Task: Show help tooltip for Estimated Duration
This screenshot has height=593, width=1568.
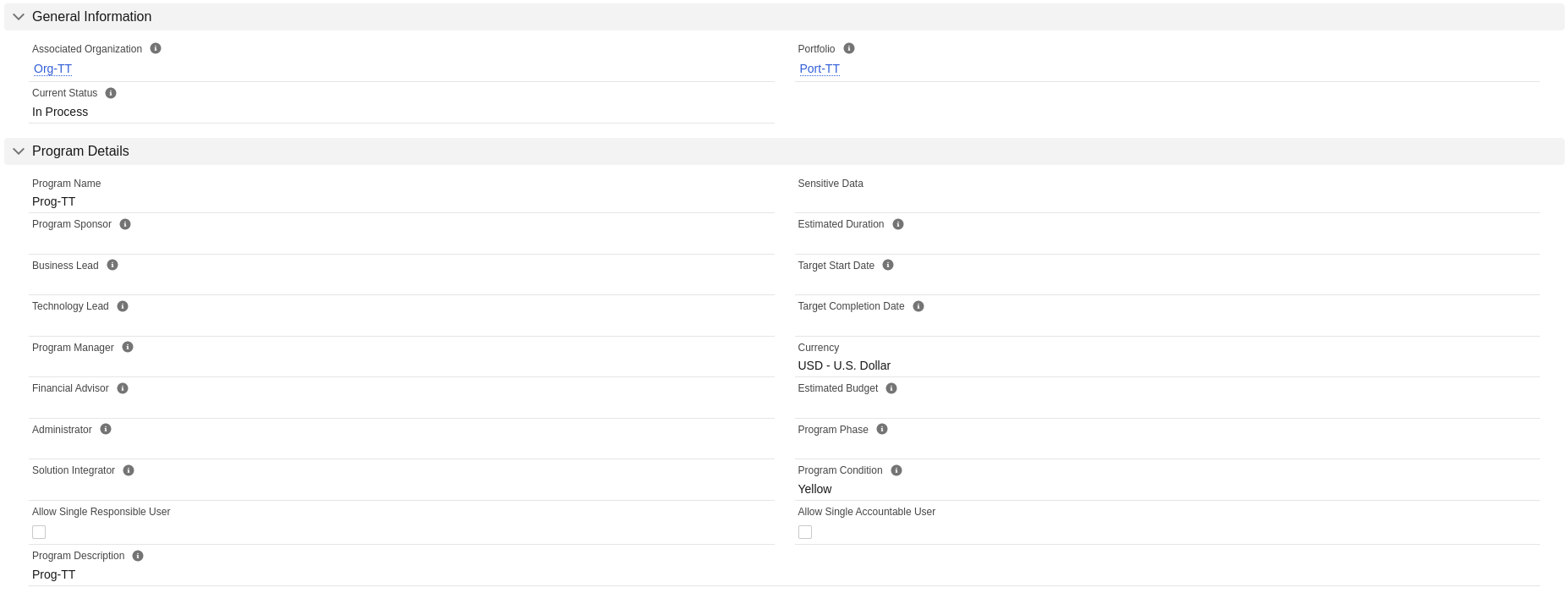Action: [x=898, y=224]
